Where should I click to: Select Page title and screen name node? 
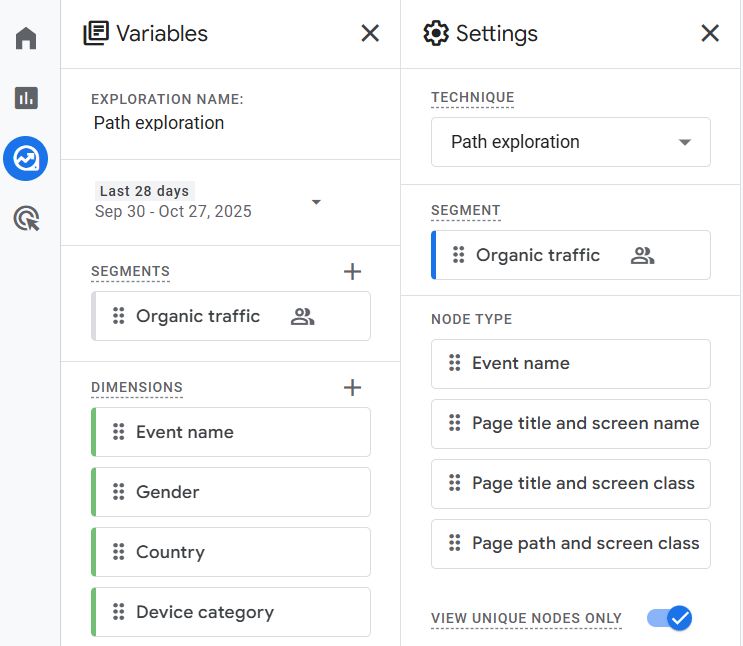[570, 424]
